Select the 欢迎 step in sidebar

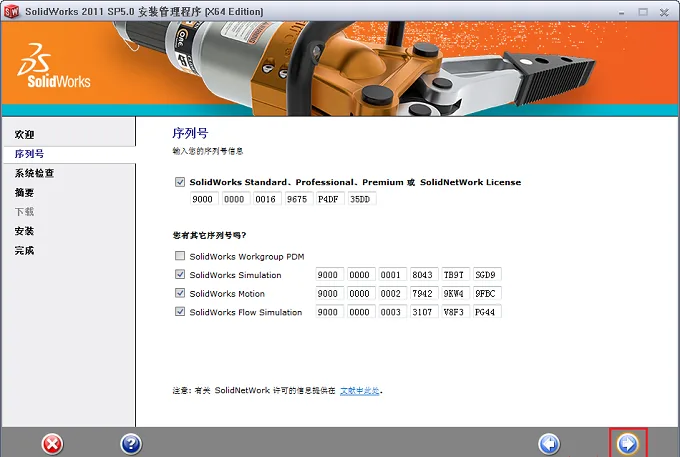click(24, 134)
